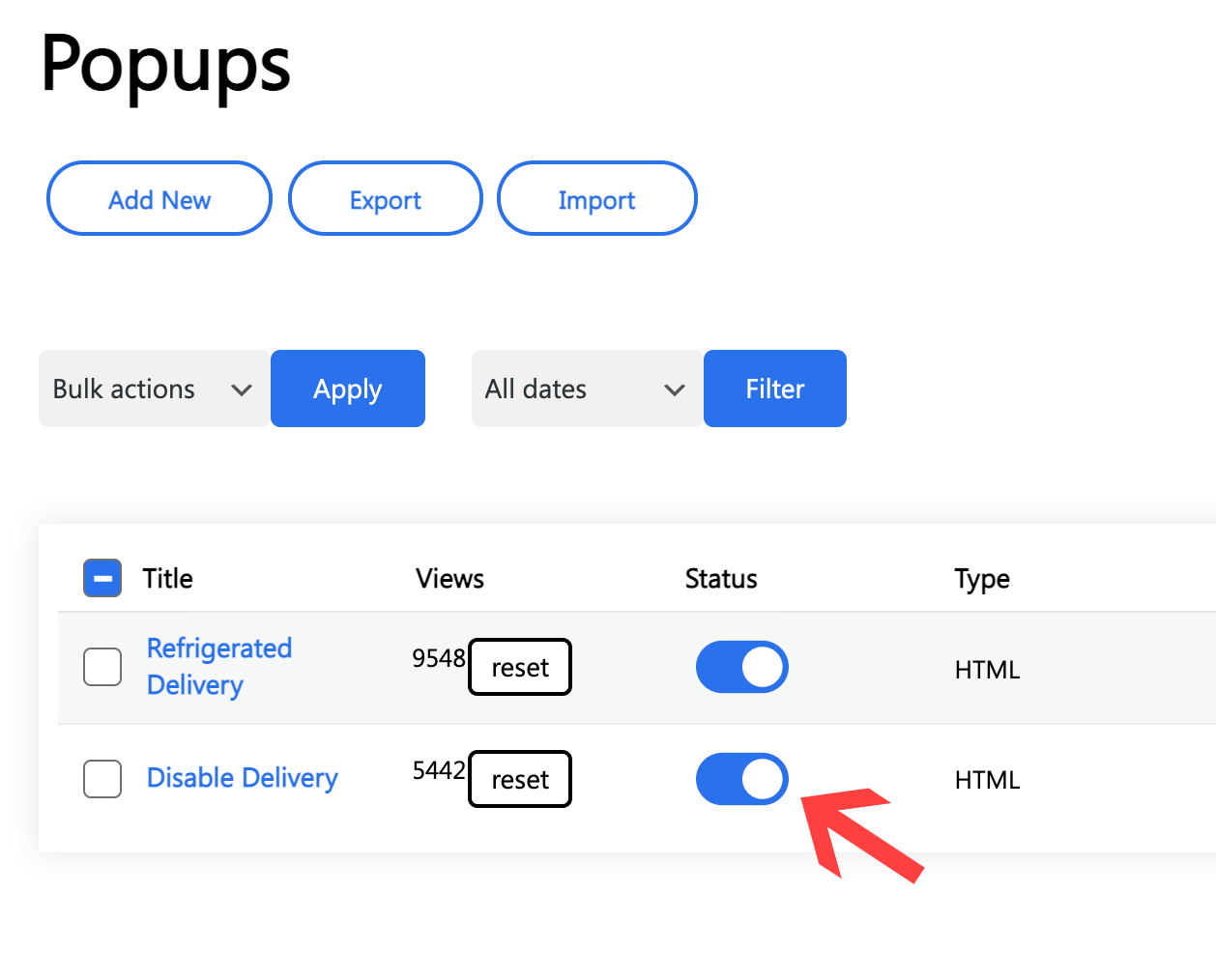Check the Refrigerated Delivery row checkbox

[x=102, y=667]
